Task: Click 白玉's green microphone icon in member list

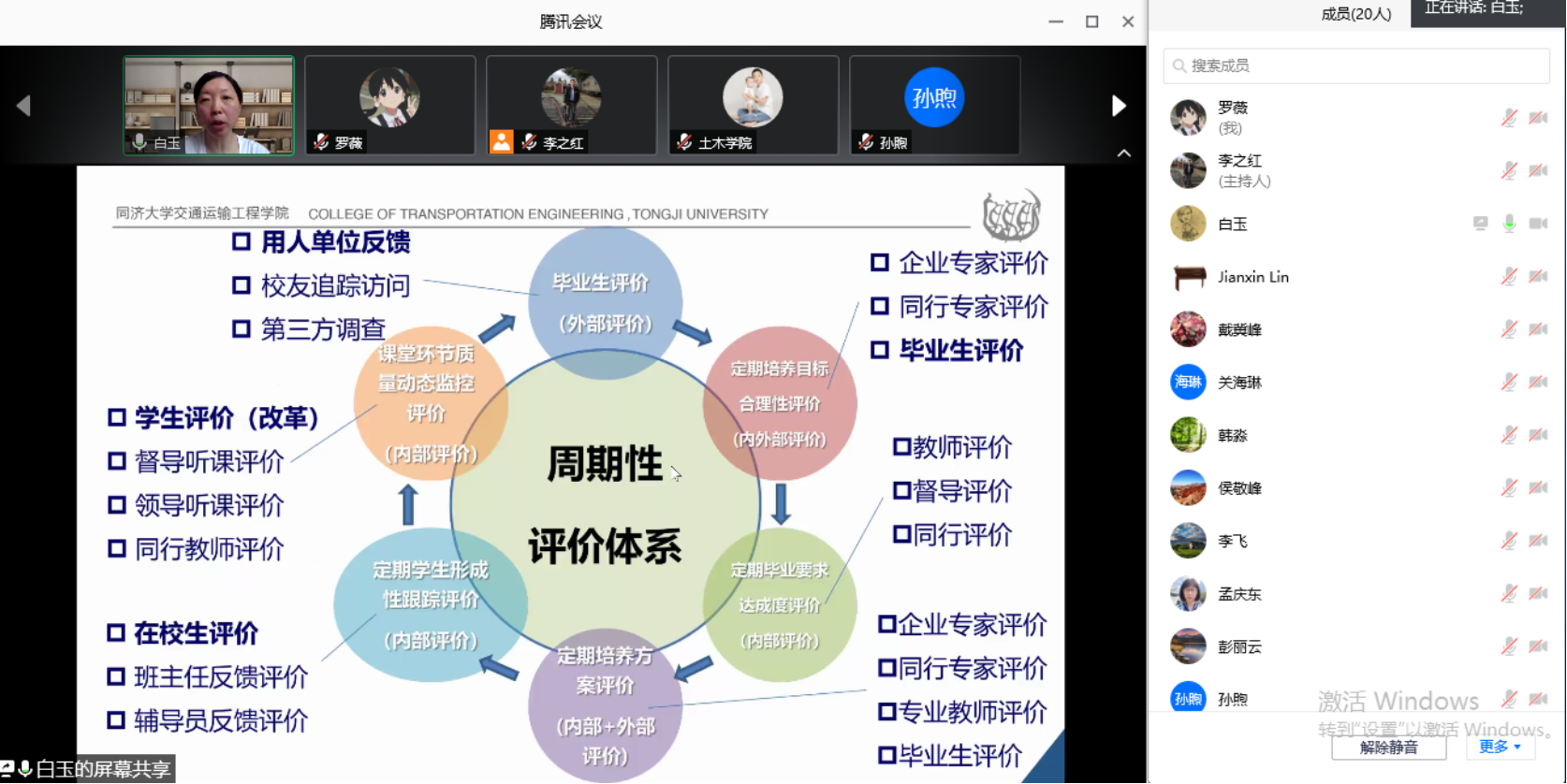Action: 1509,224
